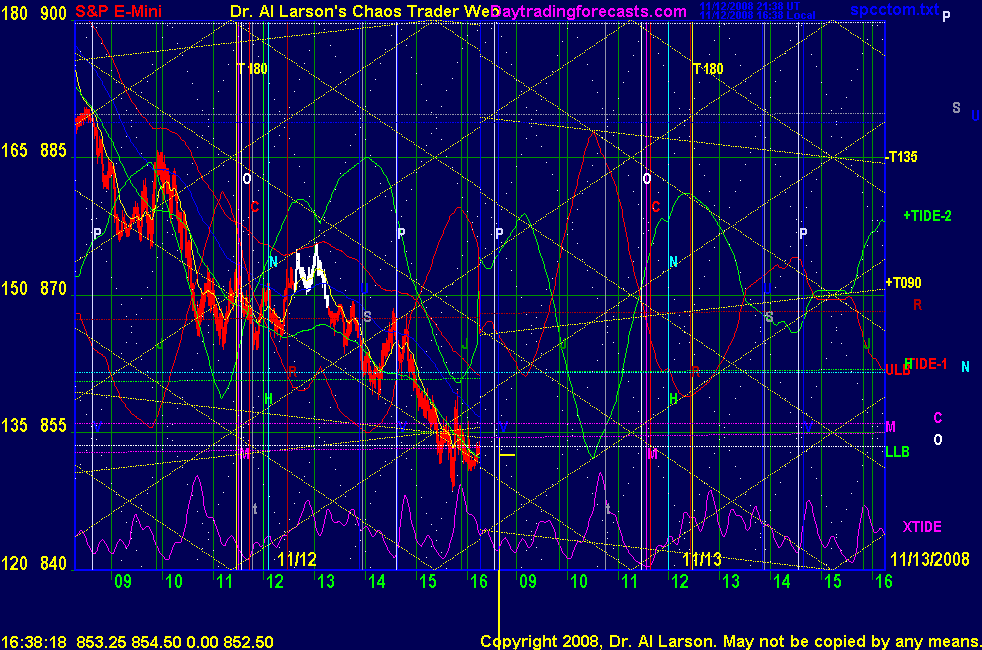The width and height of the screenshot is (982, 650).
Task: Select the "0.00" quote value
Action: 203,642
